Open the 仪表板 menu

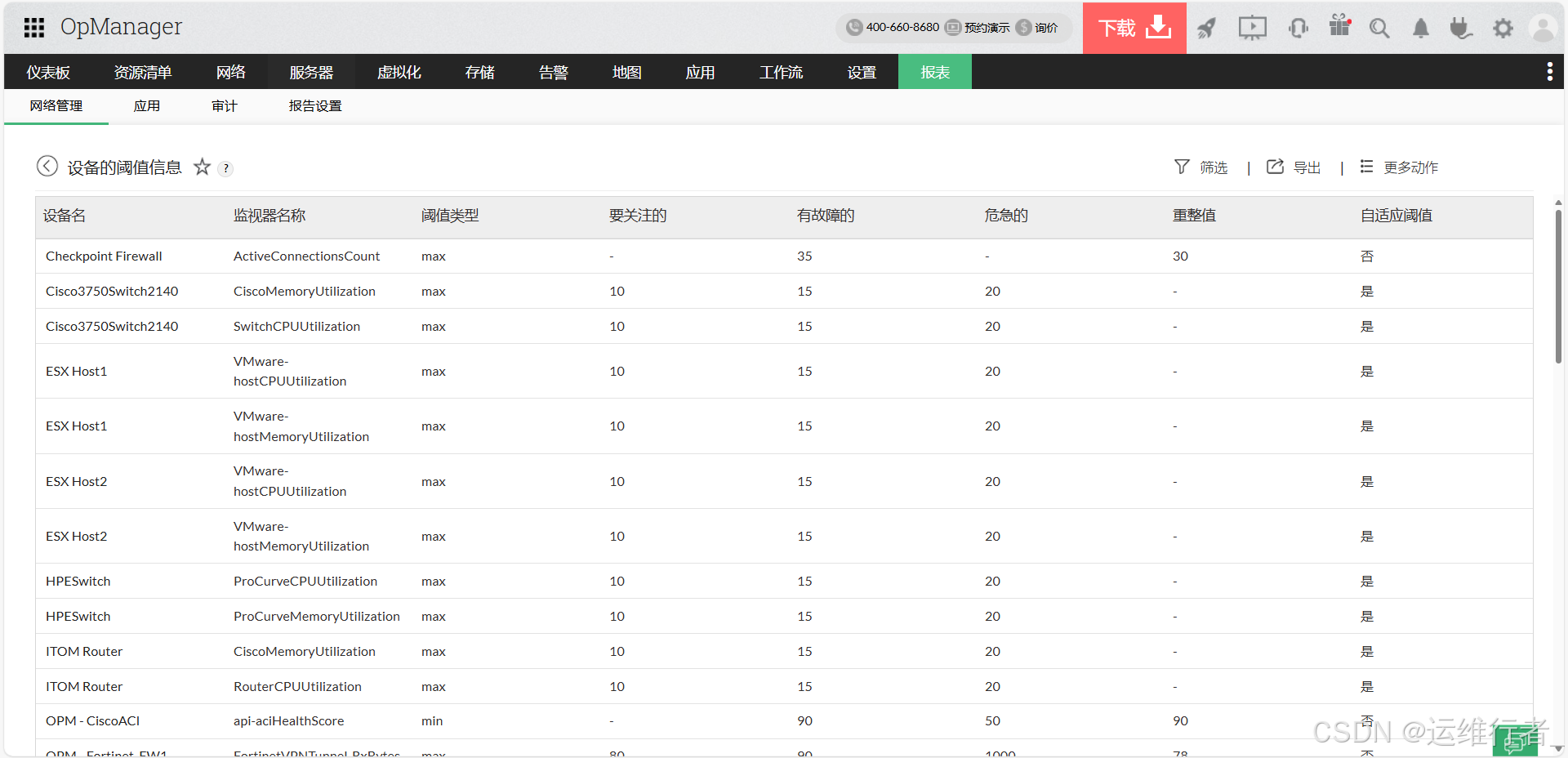[48, 72]
